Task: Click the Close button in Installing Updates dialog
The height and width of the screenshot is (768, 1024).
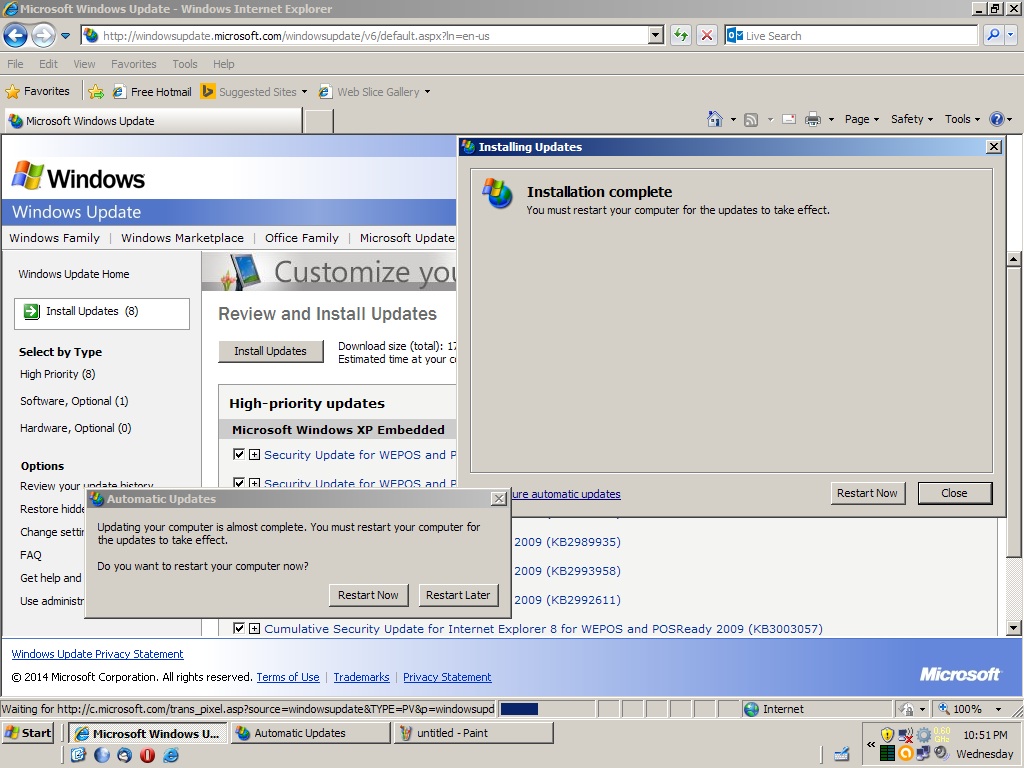Action: point(954,493)
